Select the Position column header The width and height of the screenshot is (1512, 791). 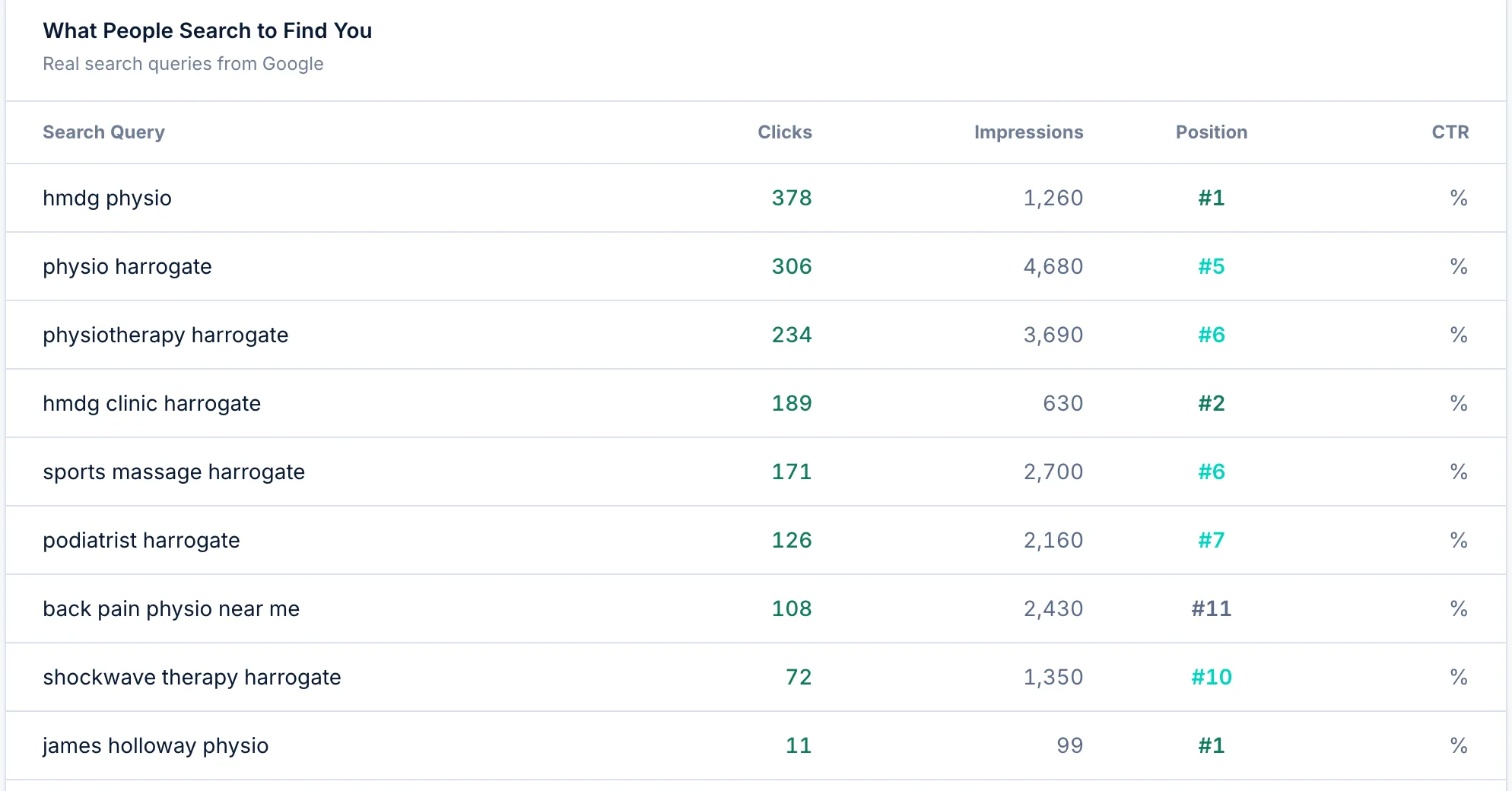(x=1212, y=132)
